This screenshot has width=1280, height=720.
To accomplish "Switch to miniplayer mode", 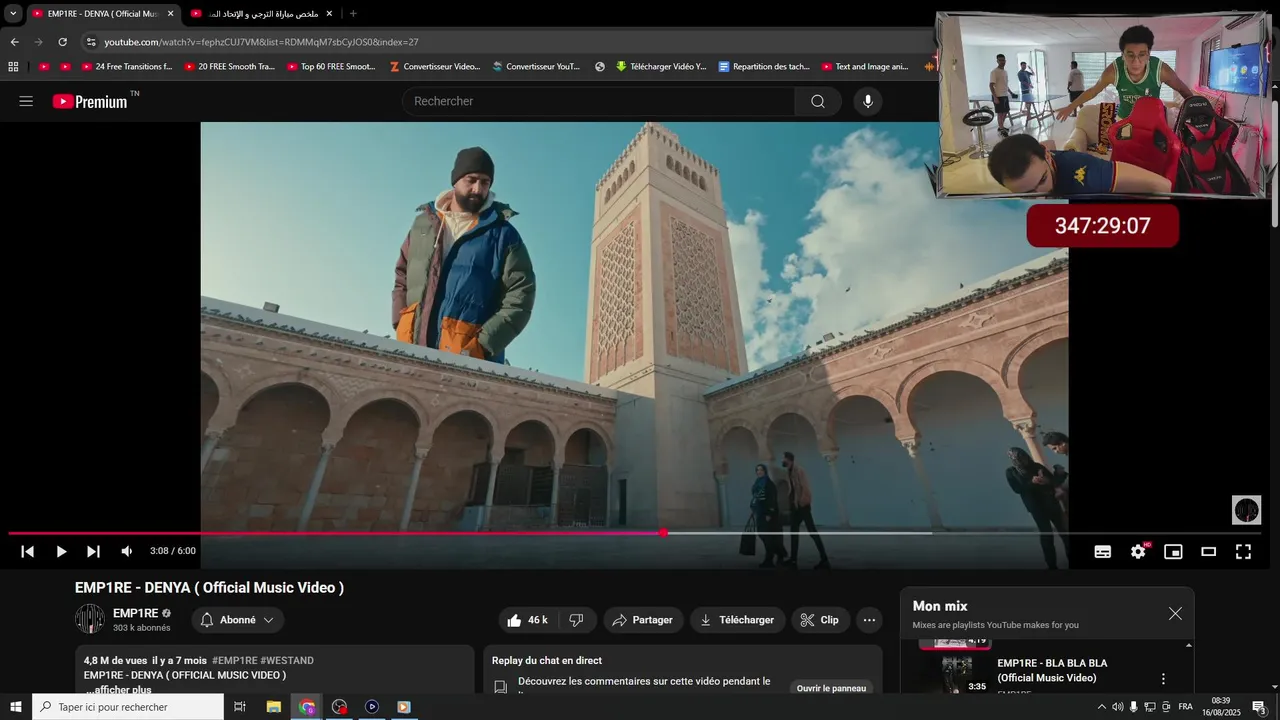I will pyautogui.click(x=1173, y=551).
